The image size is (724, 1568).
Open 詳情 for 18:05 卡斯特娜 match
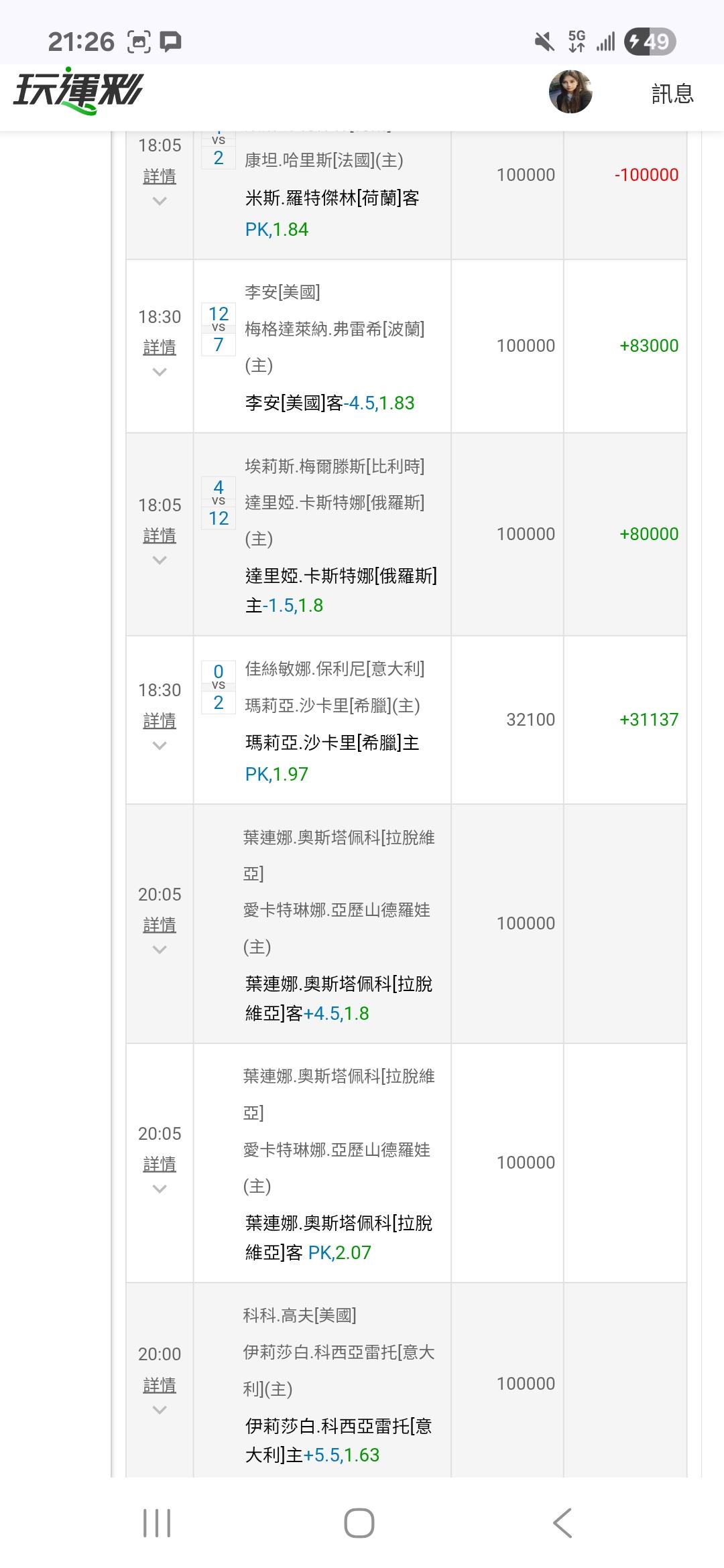click(160, 535)
